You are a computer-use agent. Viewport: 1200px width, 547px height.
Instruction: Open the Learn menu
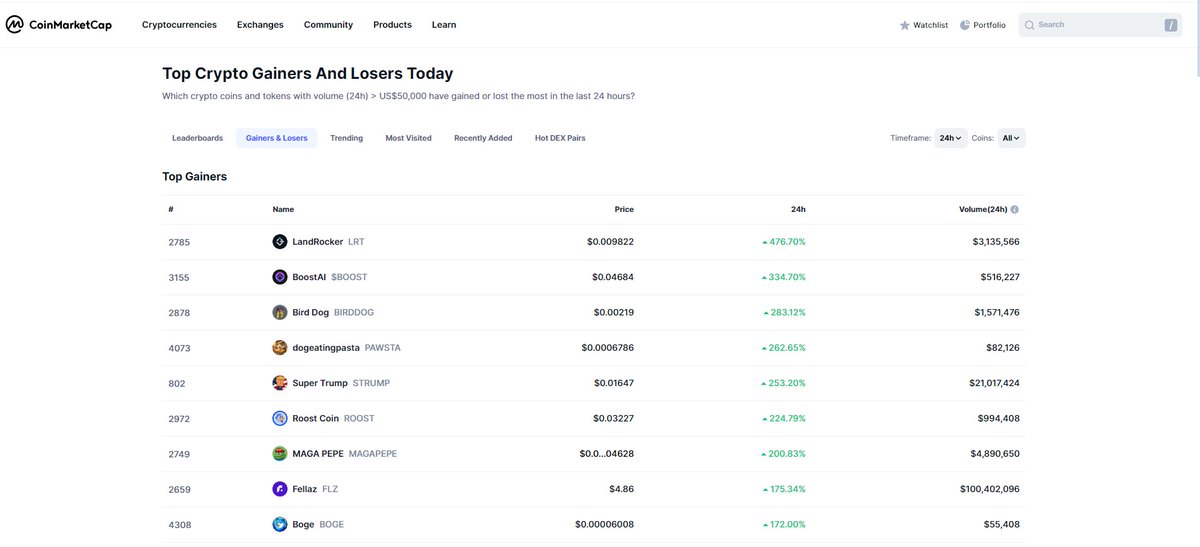point(444,25)
